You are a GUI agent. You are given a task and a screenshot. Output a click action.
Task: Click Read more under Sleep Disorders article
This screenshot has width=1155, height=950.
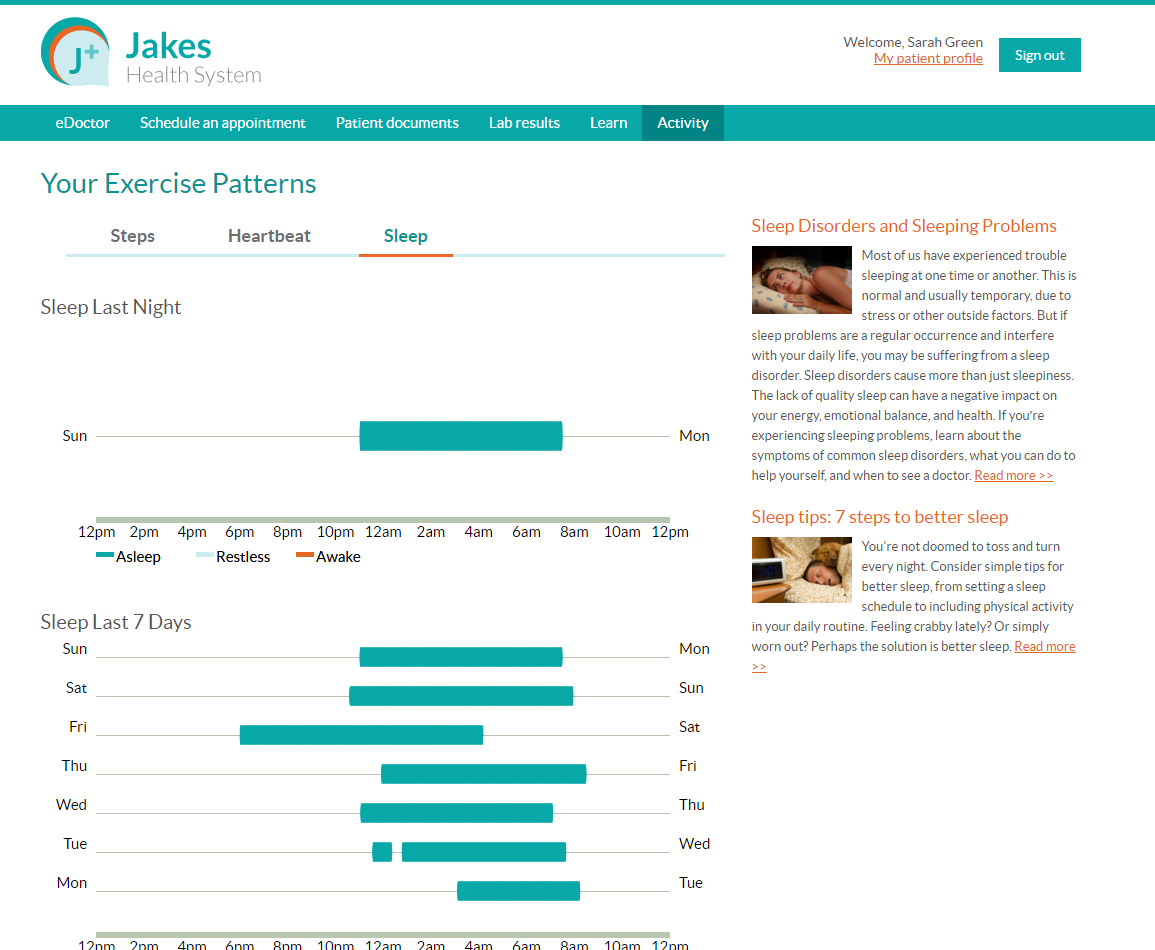coord(1013,476)
